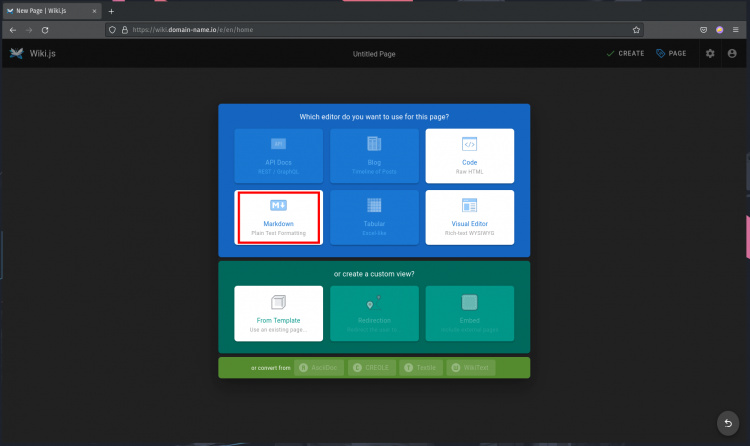The height and width of the screenshot is (446, 750).
Task: Reload the page in the browser
Action: click(x=45, y=30)
